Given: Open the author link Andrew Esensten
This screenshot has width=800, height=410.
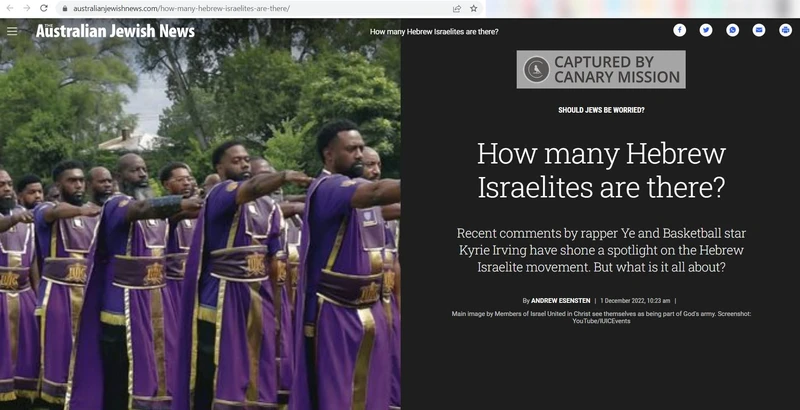Looking at the screenshot, I should point(561,301).
